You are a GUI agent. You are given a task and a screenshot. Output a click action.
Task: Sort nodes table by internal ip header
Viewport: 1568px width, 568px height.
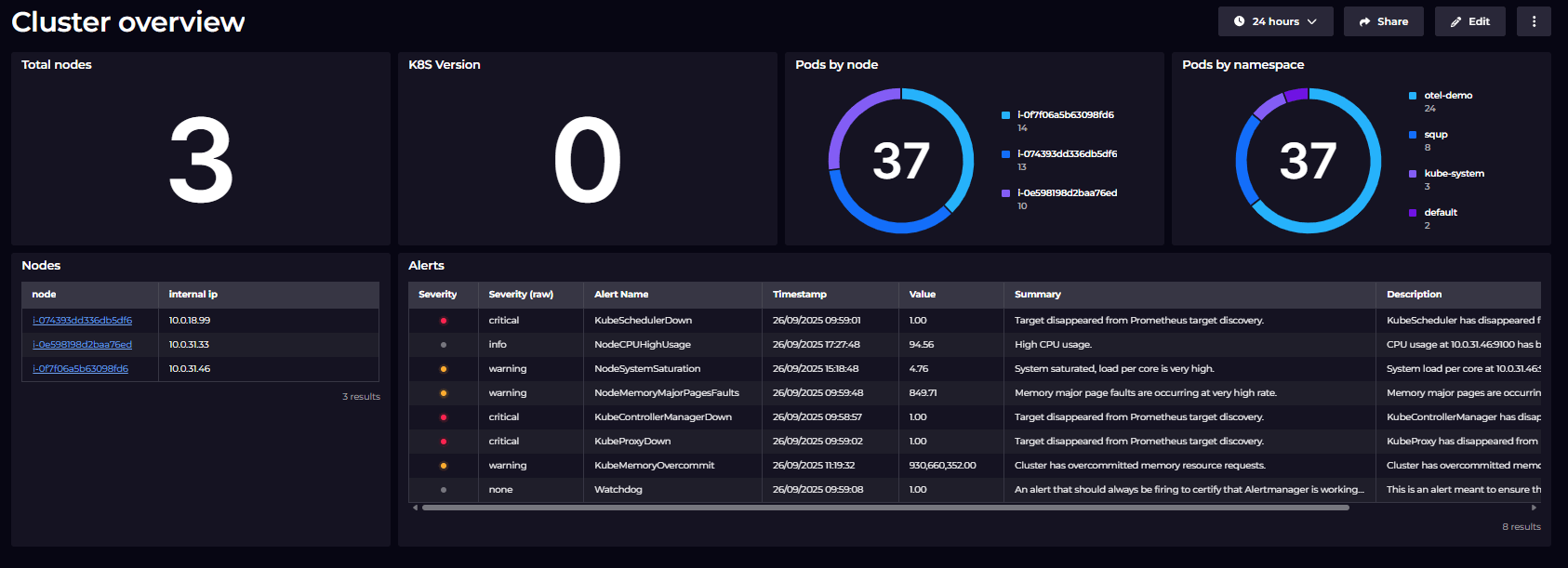coord(193,295)
